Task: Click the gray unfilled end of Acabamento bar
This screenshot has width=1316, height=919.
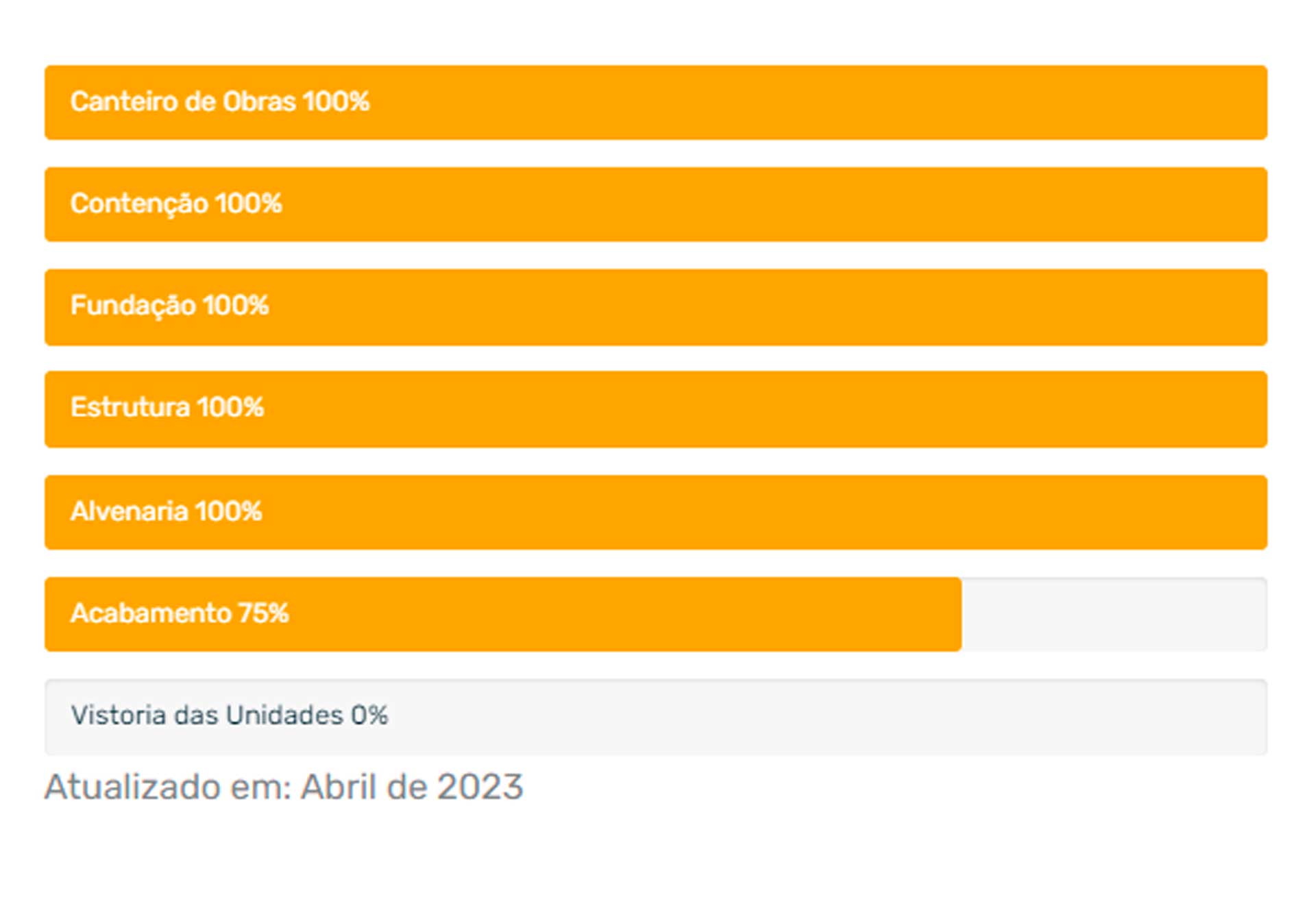Action: (1114, 614)
